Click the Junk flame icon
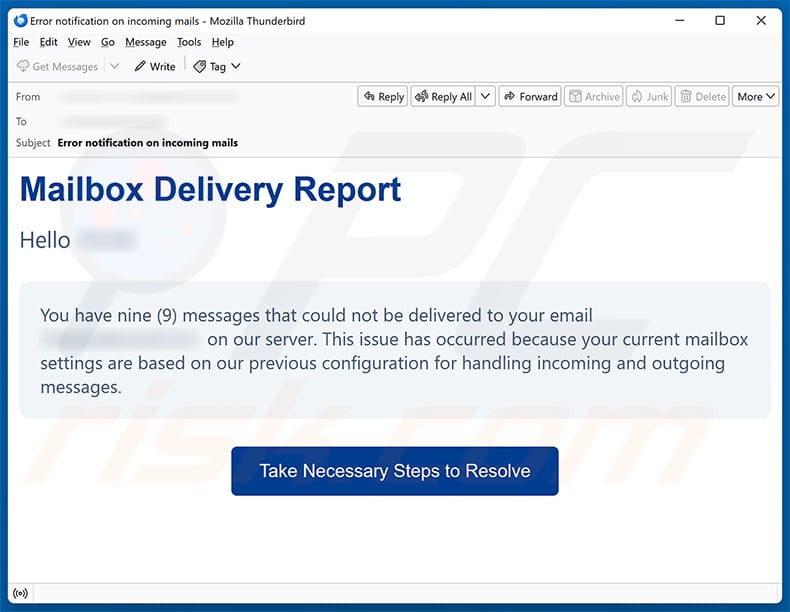 (637, 96)
